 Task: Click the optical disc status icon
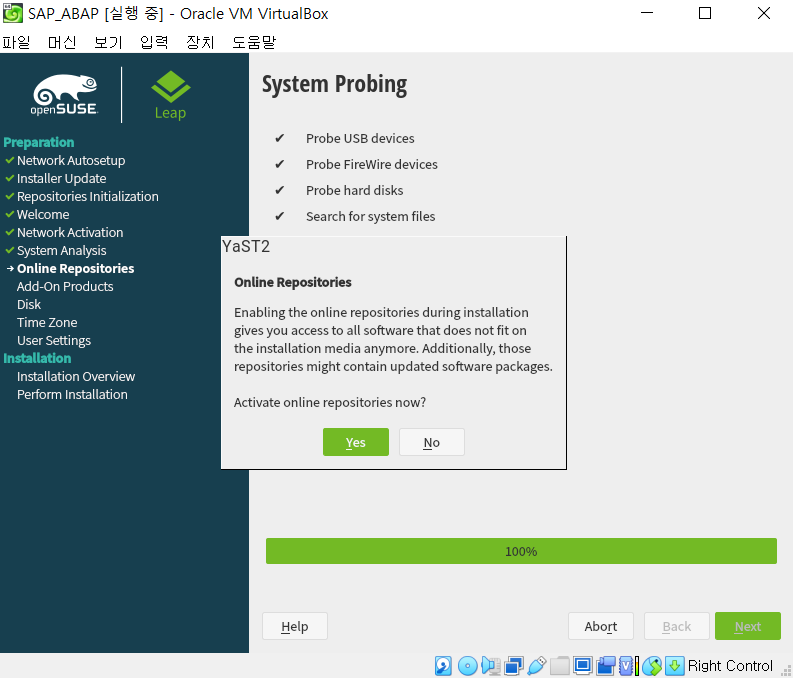[x=467, y=666]
